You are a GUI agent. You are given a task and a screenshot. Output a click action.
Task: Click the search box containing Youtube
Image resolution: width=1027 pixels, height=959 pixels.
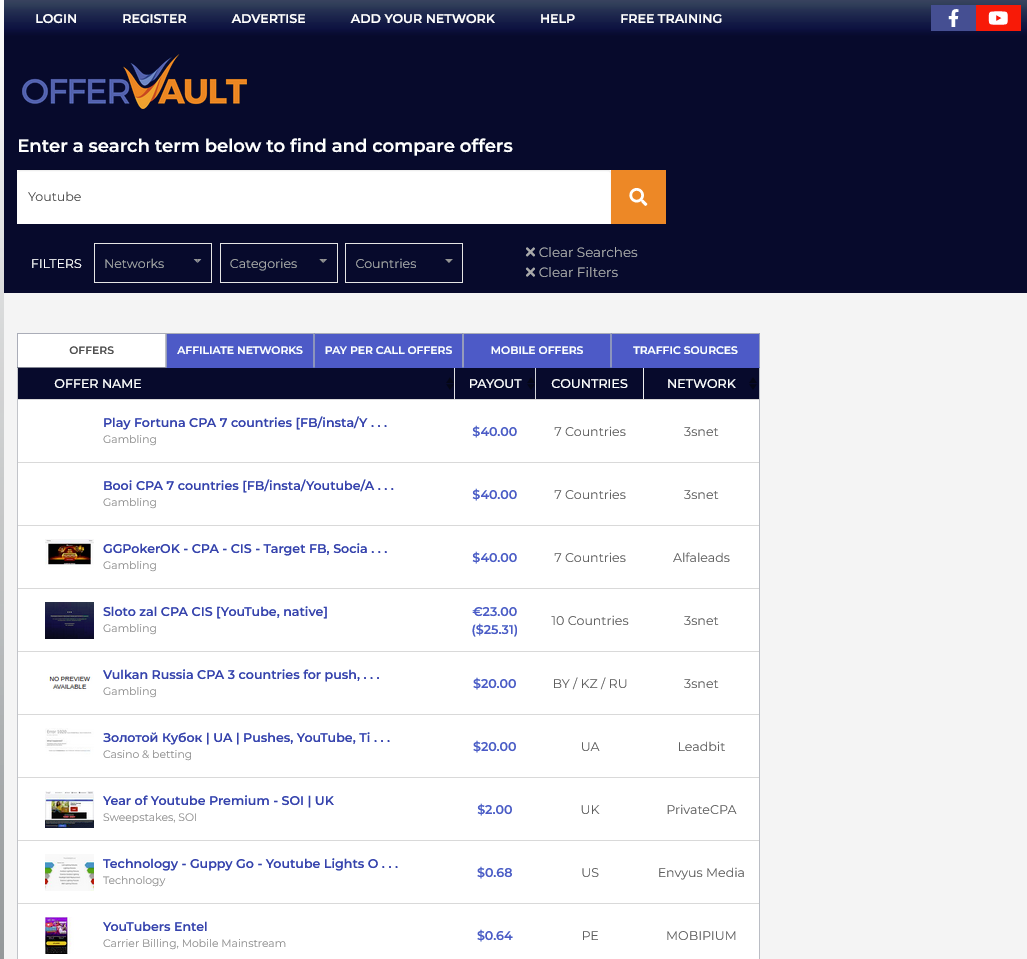[x=314, y=197]
